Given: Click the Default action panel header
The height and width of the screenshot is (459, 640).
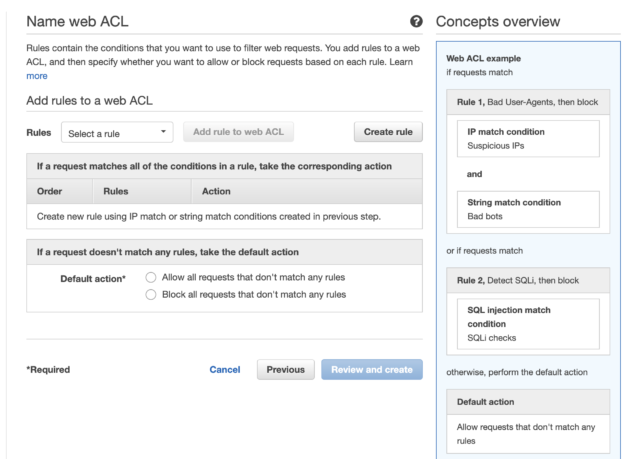Looking at the screenshot, I should tap(528, 402).
